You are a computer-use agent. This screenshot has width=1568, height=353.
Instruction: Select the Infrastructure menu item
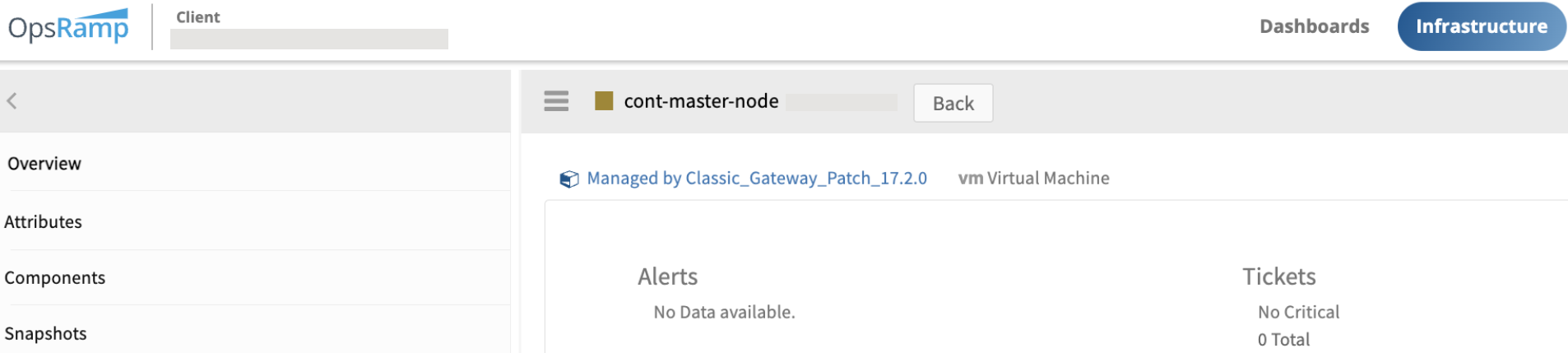pyautogui.click(x=1481, y=26)
